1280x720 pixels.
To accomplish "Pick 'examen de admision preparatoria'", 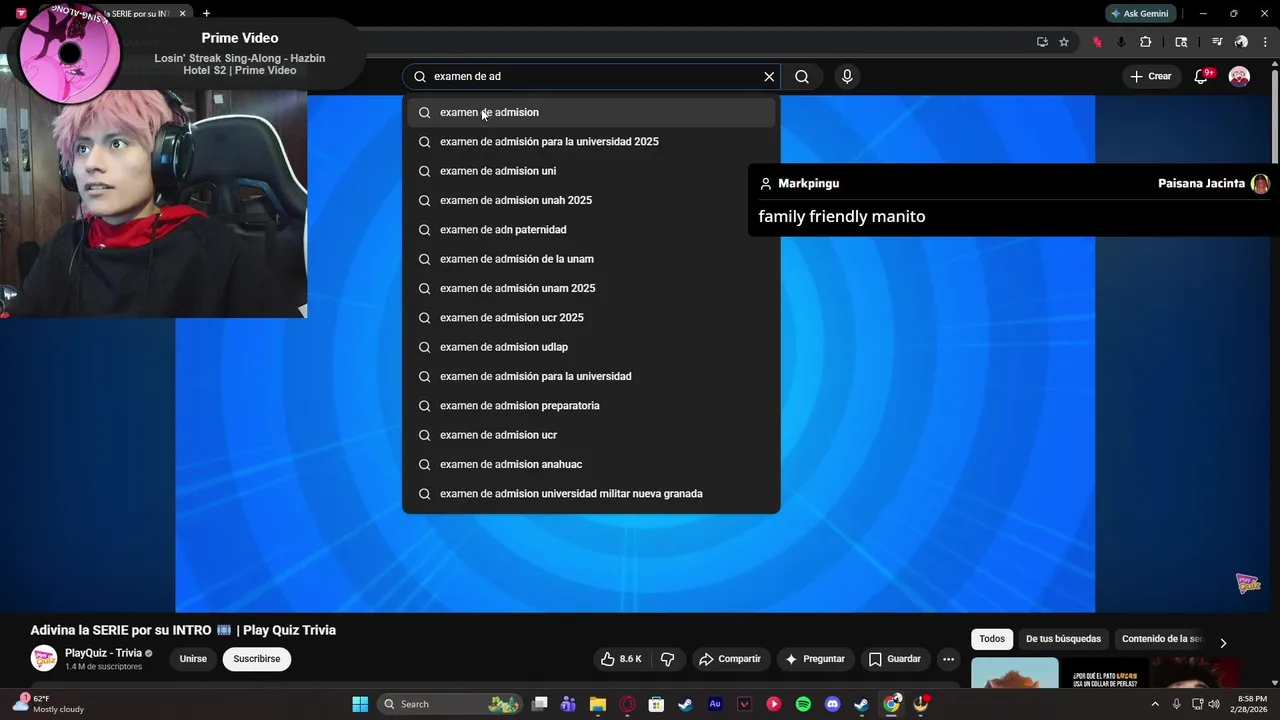I will pos(591,406).
